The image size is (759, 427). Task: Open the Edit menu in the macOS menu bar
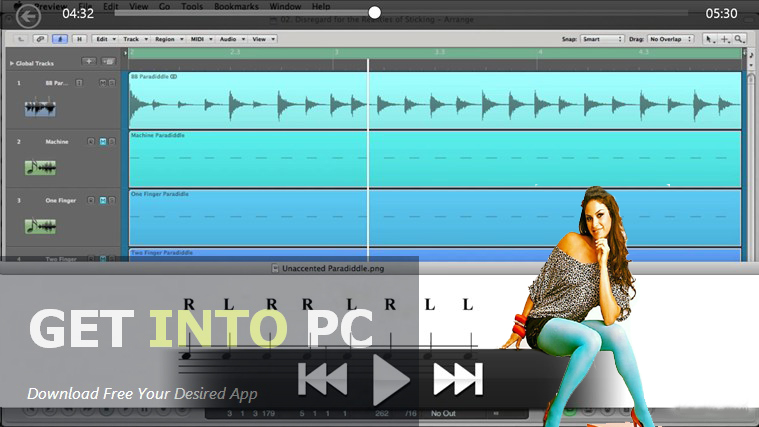pos(110,6)
